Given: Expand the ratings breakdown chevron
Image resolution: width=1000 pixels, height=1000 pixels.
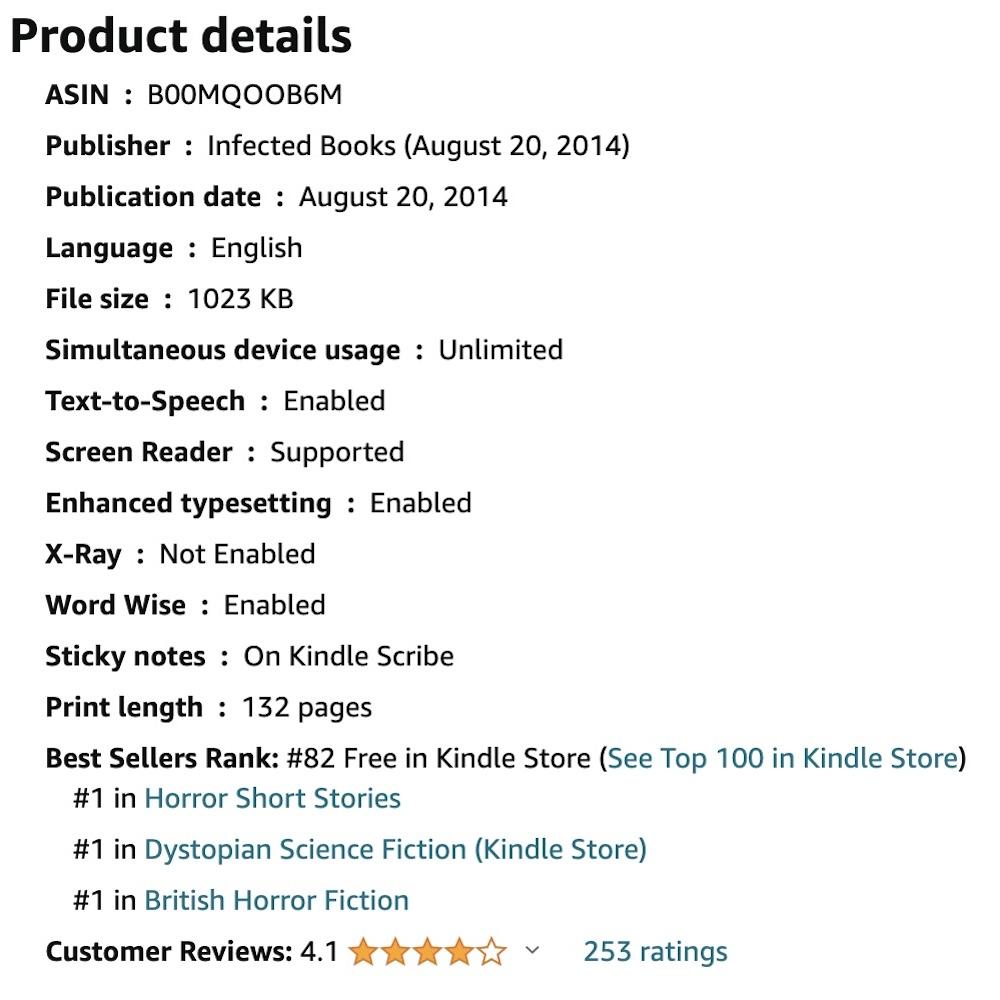Looking at the screenshot, I should pos(532,950).
